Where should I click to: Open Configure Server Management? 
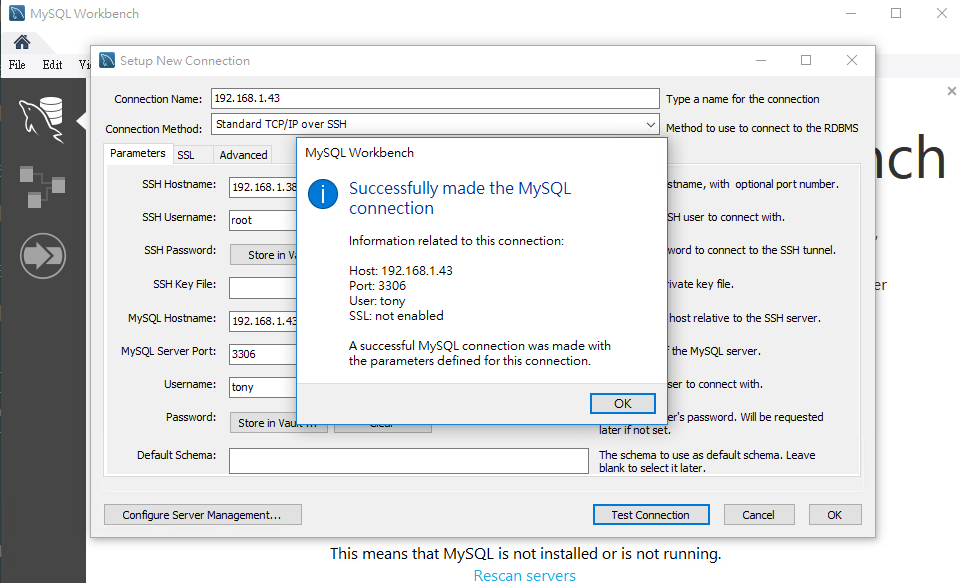click(203, 515)
